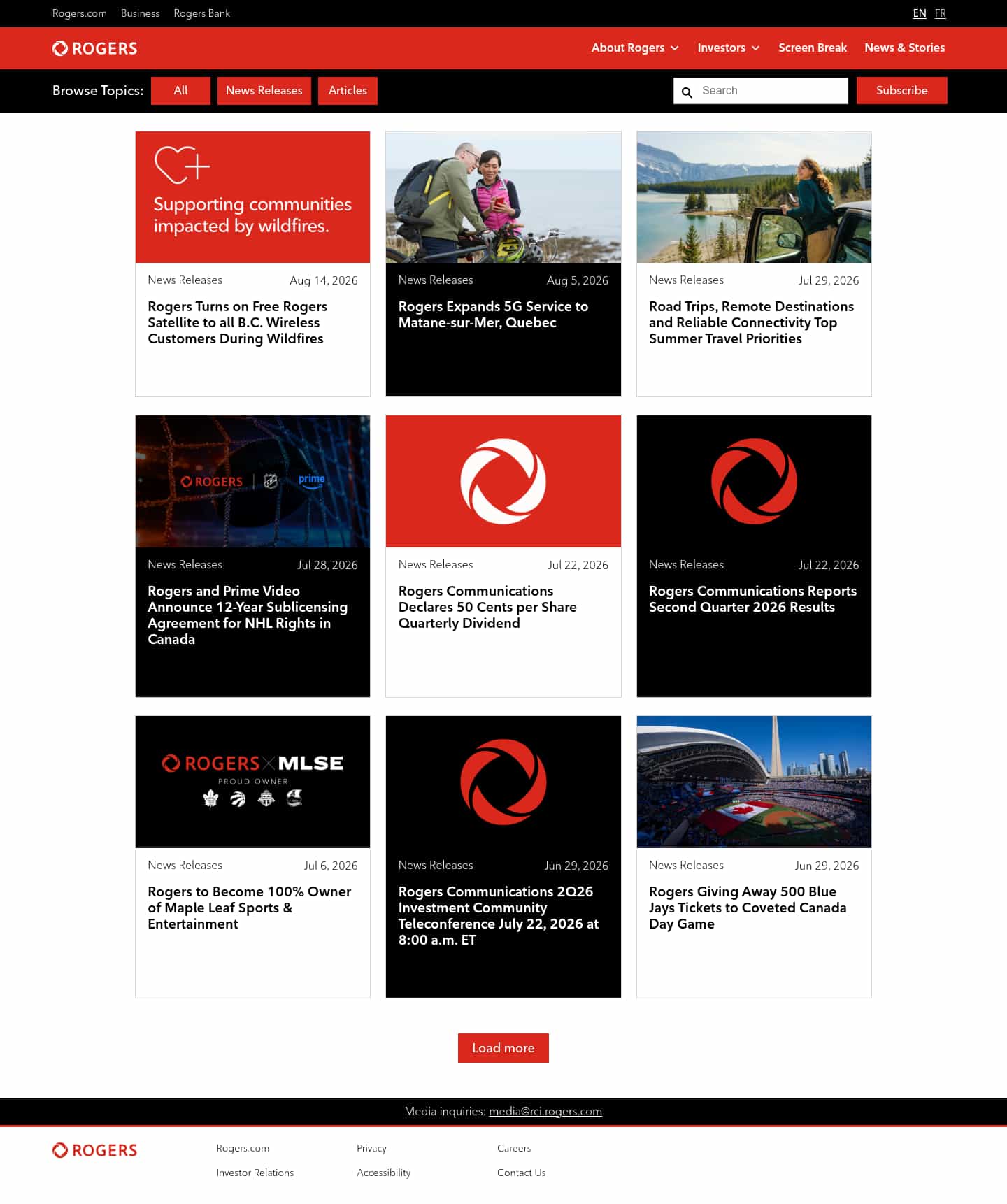
Task: Open Second Quarter 2026 Results headline
Action: 752,599
